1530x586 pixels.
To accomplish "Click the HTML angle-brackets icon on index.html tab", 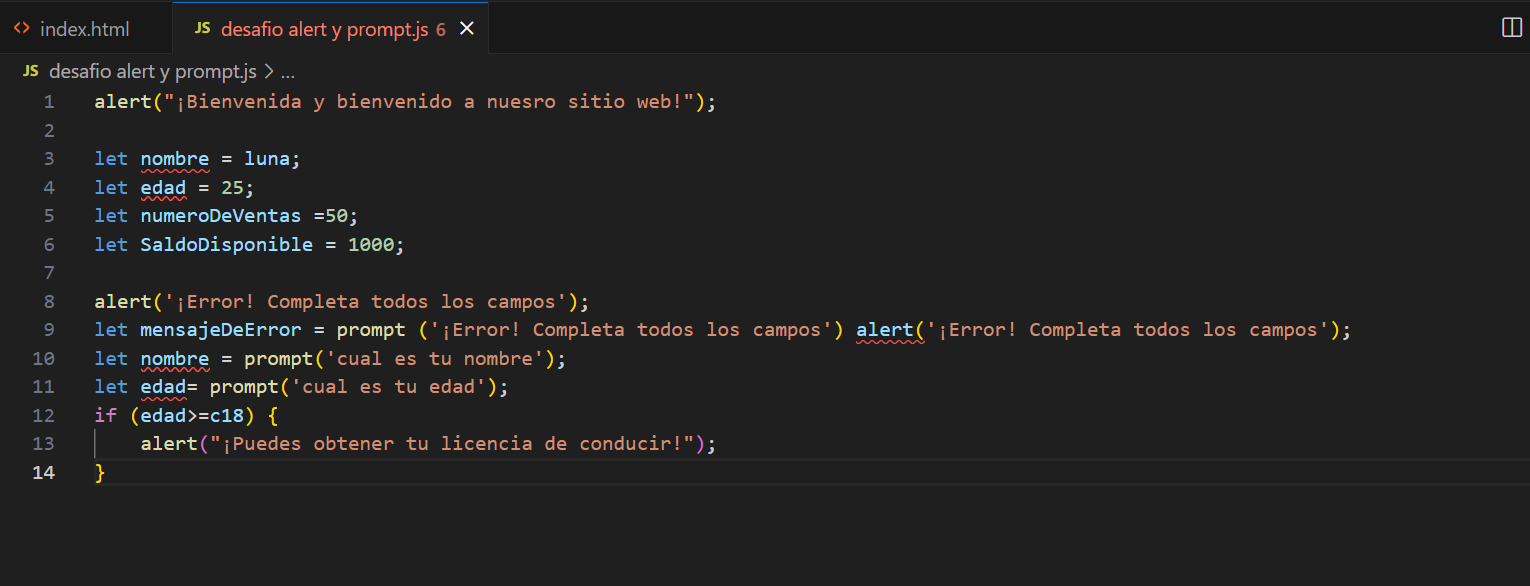I will pos(21,28).
